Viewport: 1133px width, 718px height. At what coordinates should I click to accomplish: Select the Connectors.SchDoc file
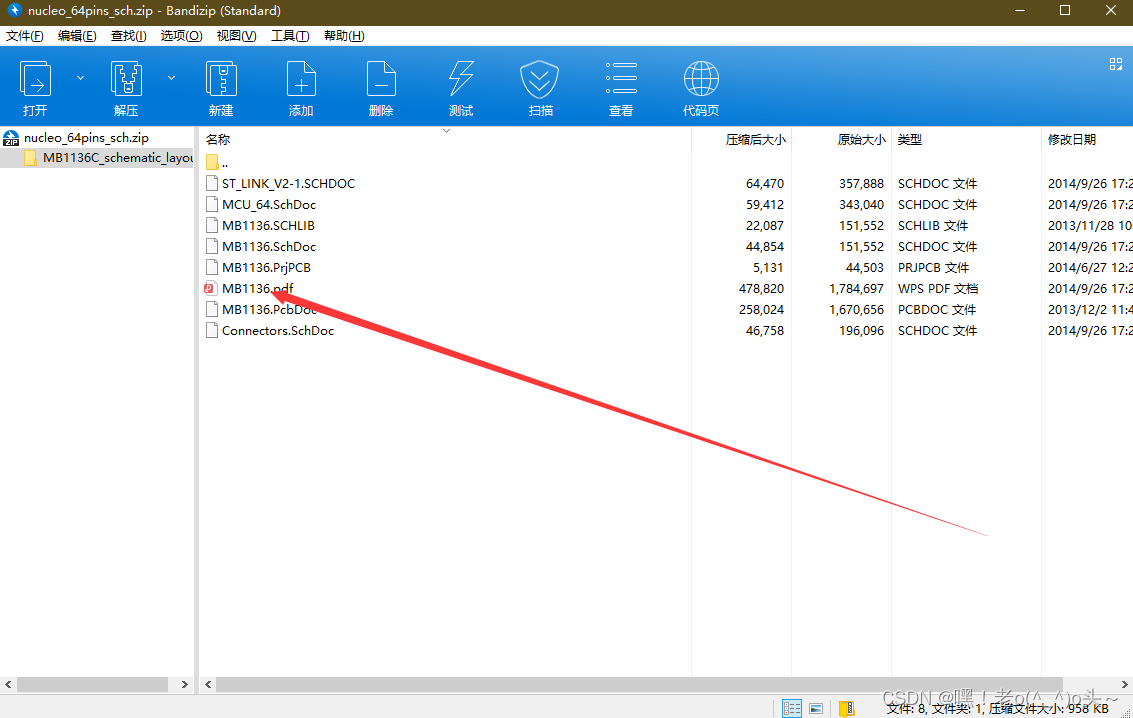277,330
